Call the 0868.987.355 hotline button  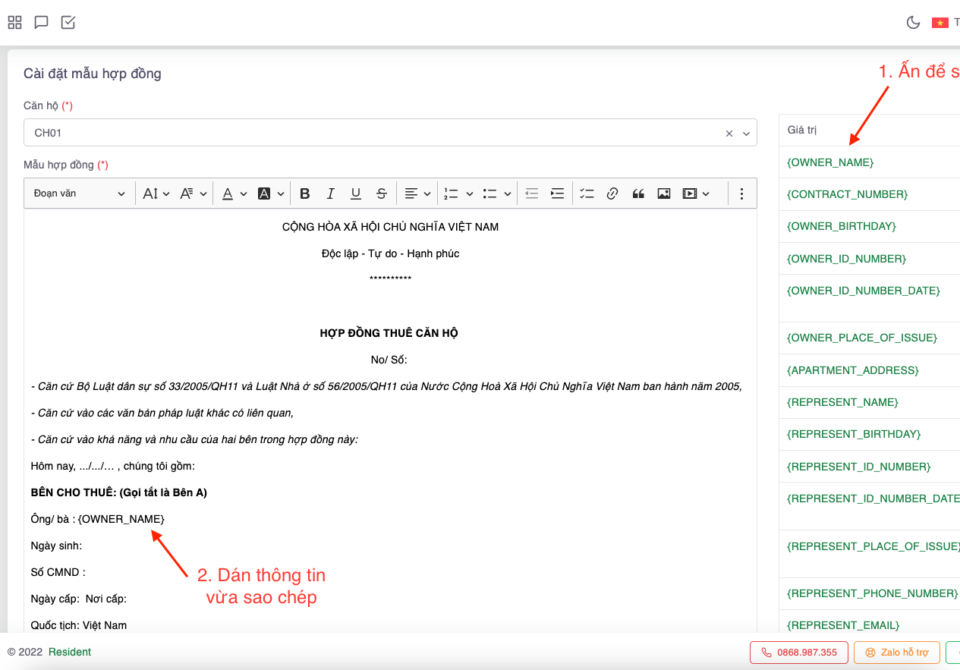(x=799, y=652)
